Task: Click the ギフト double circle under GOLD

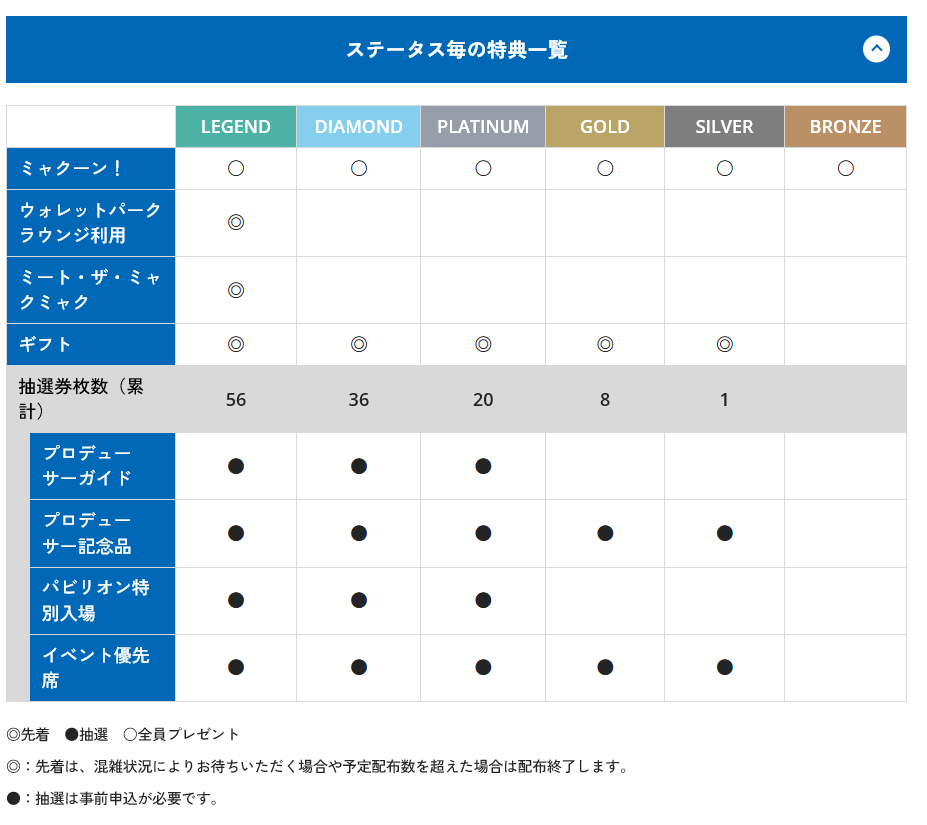Action: [605, 344]
